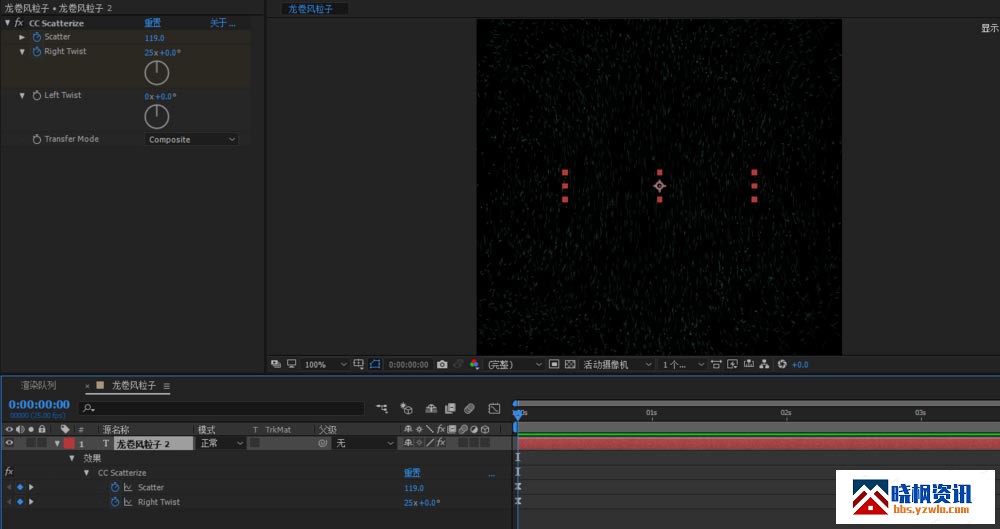Click Scatter graph icon in timeline
The height and width of the screenshot is (529, 1000).
point(128,488)
